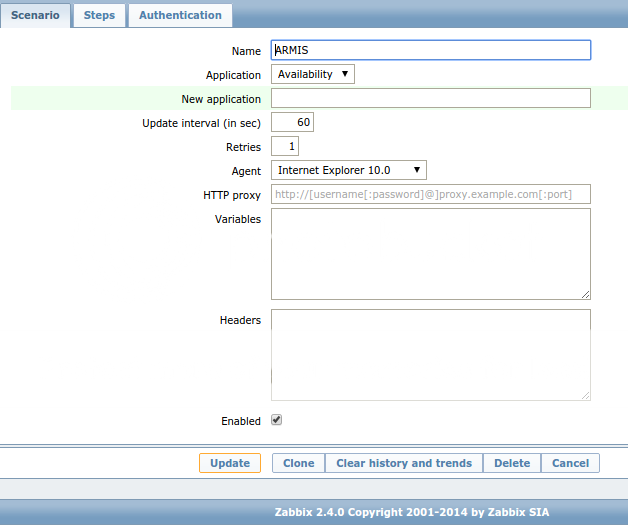Click Clear history and trends button
628x525 pixels.
coord(404,463)
